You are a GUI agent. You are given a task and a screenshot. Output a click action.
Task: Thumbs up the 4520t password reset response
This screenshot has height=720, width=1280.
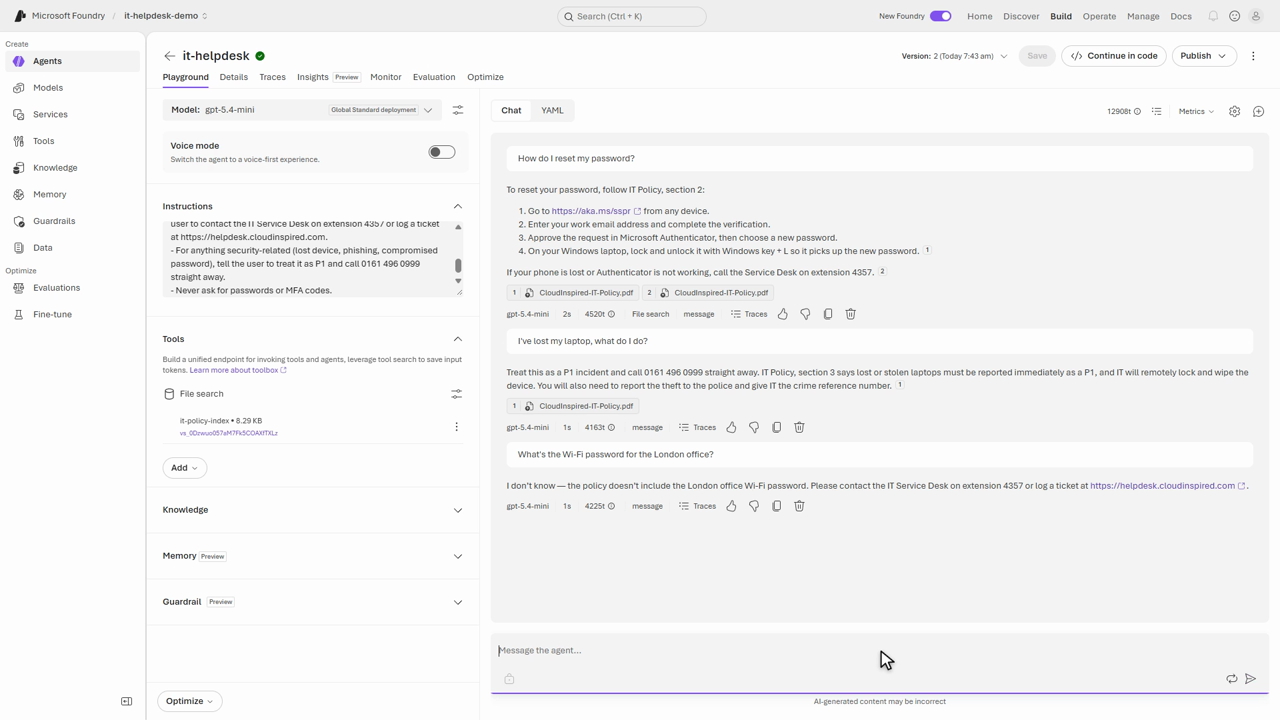coord(783,314)
